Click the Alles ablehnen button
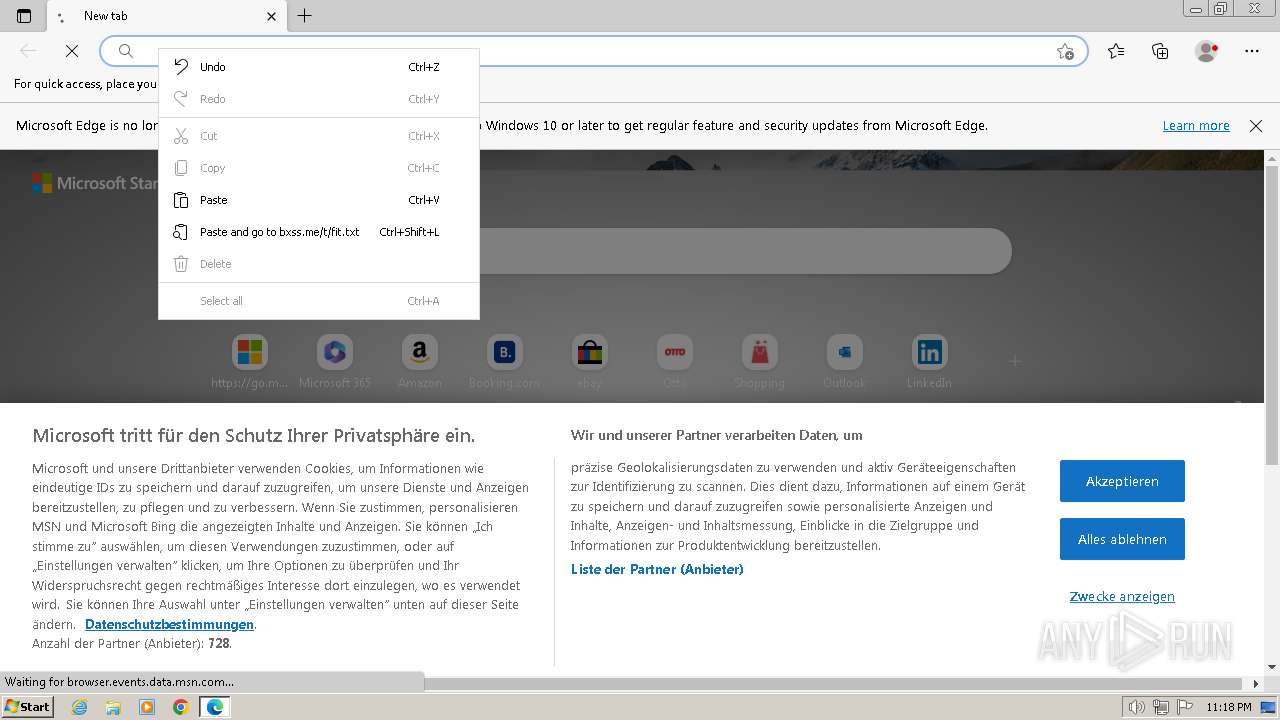This screenshot has width=1280, height=720. [x=1122, y=539]
